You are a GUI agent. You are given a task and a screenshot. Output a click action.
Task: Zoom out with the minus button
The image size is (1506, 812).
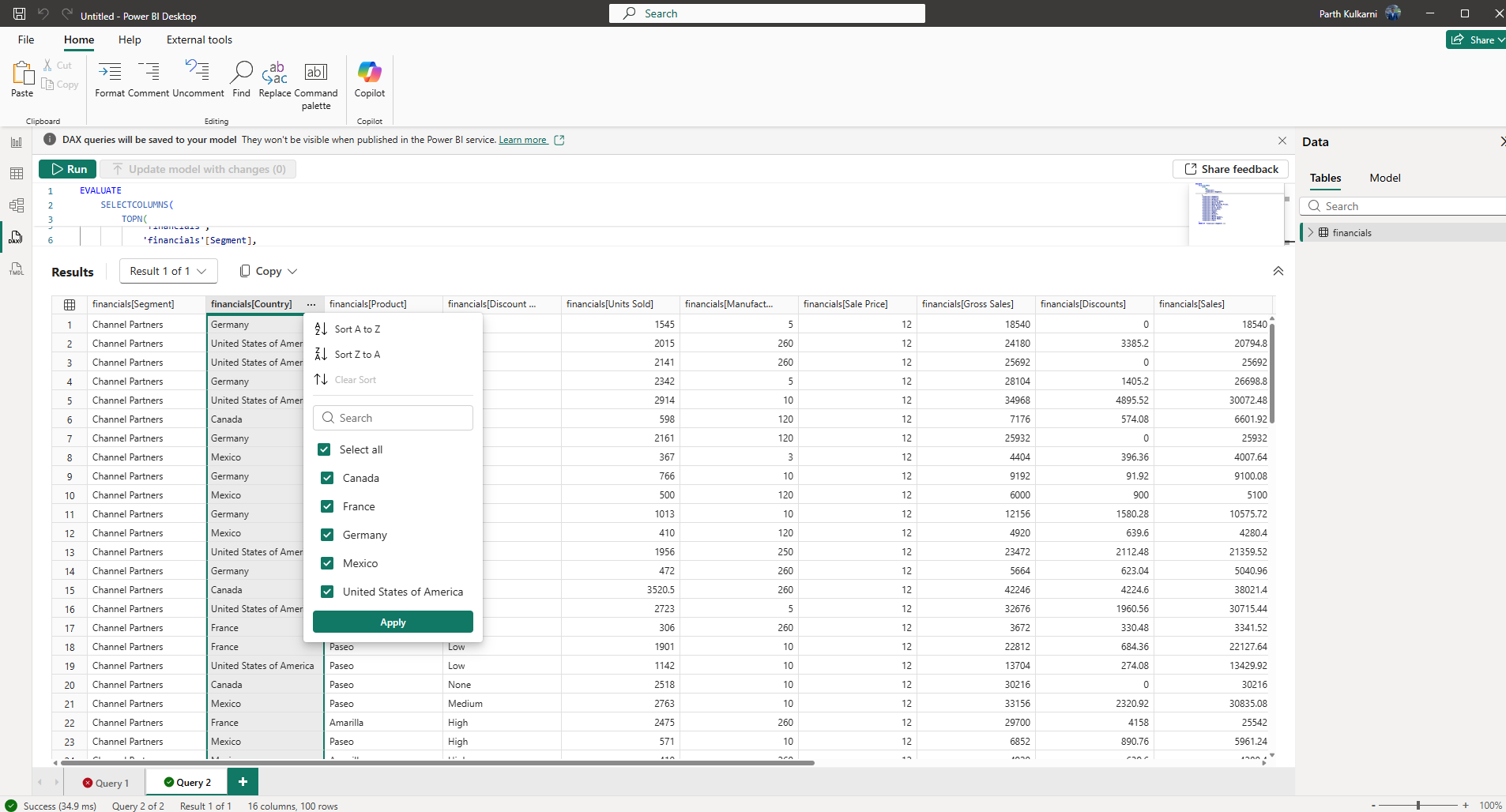coord(1373,805)
